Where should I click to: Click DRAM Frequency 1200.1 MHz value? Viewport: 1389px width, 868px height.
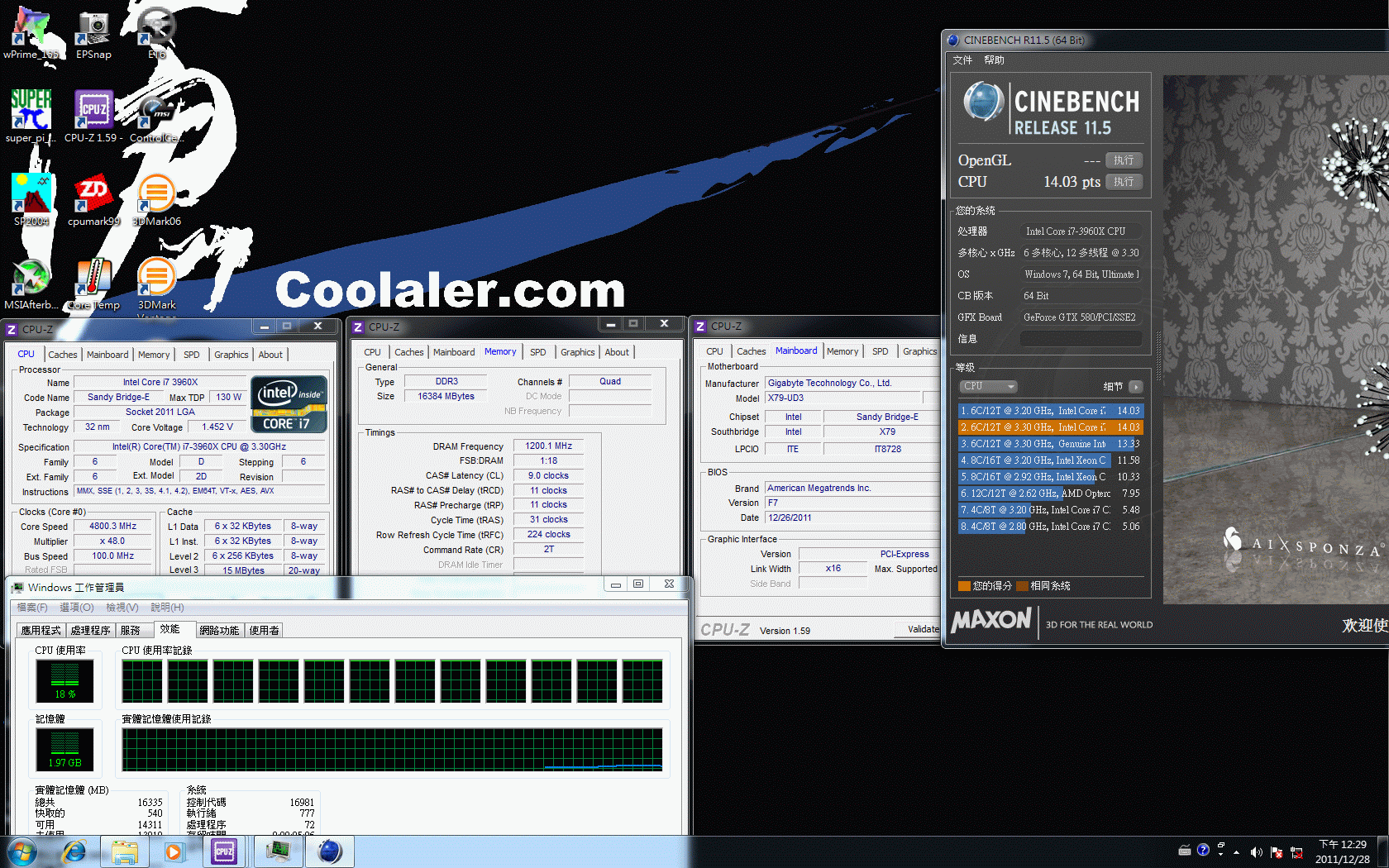tap(549, 446)
